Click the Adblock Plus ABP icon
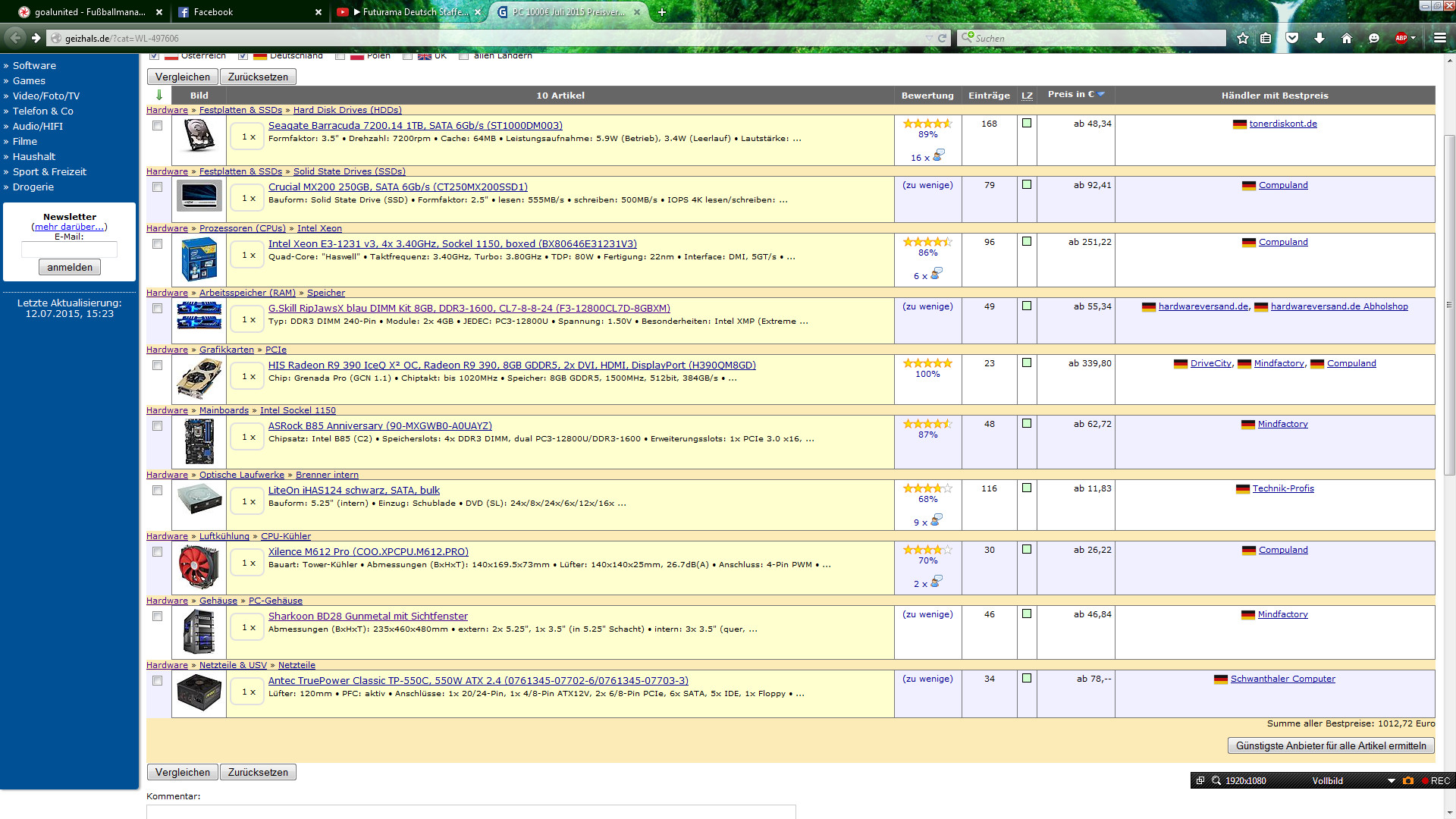This screenshot has height=819, width=1456. pos(1401,38)
